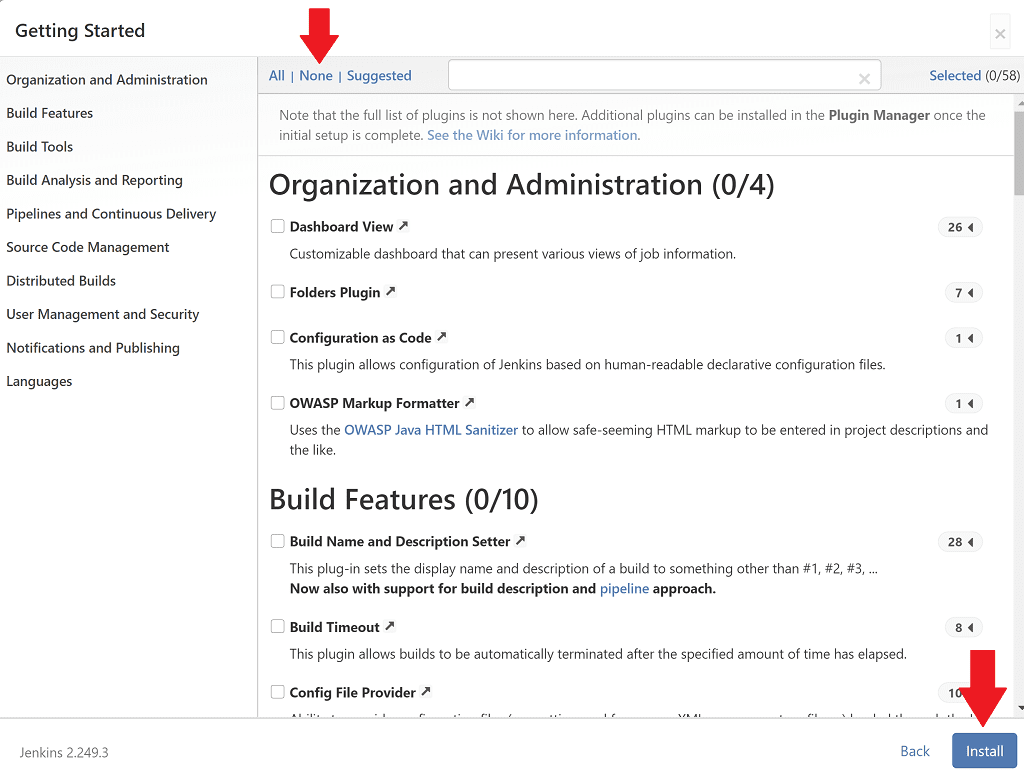Open the pipeline link in Build Name description

click(625, 588)
